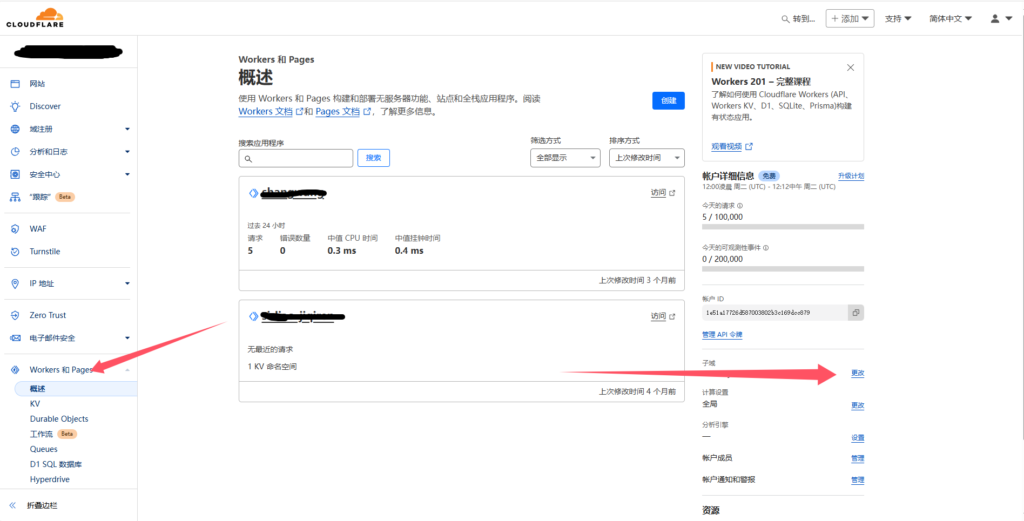Click 管理 next to 帐户通知和警报
The image size is (1024, 521).
point(857,481)
